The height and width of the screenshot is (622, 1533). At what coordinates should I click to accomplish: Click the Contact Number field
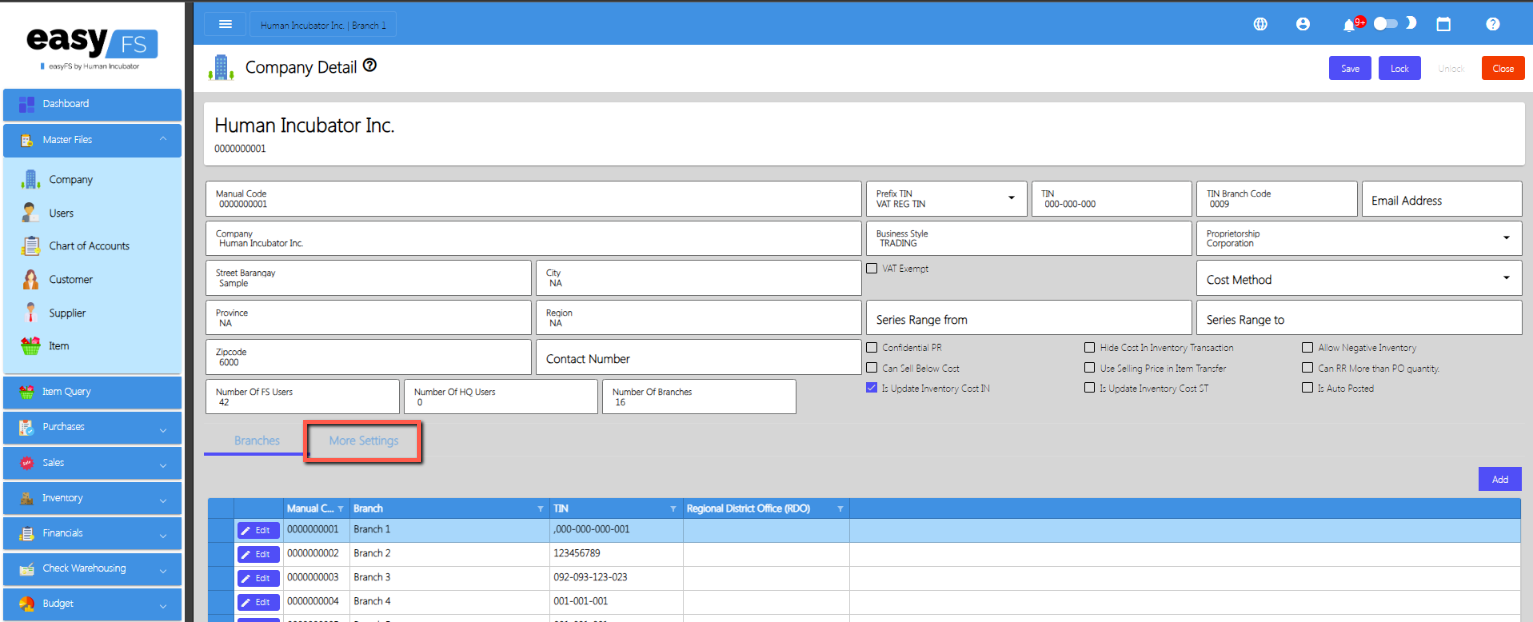(698, 358)
